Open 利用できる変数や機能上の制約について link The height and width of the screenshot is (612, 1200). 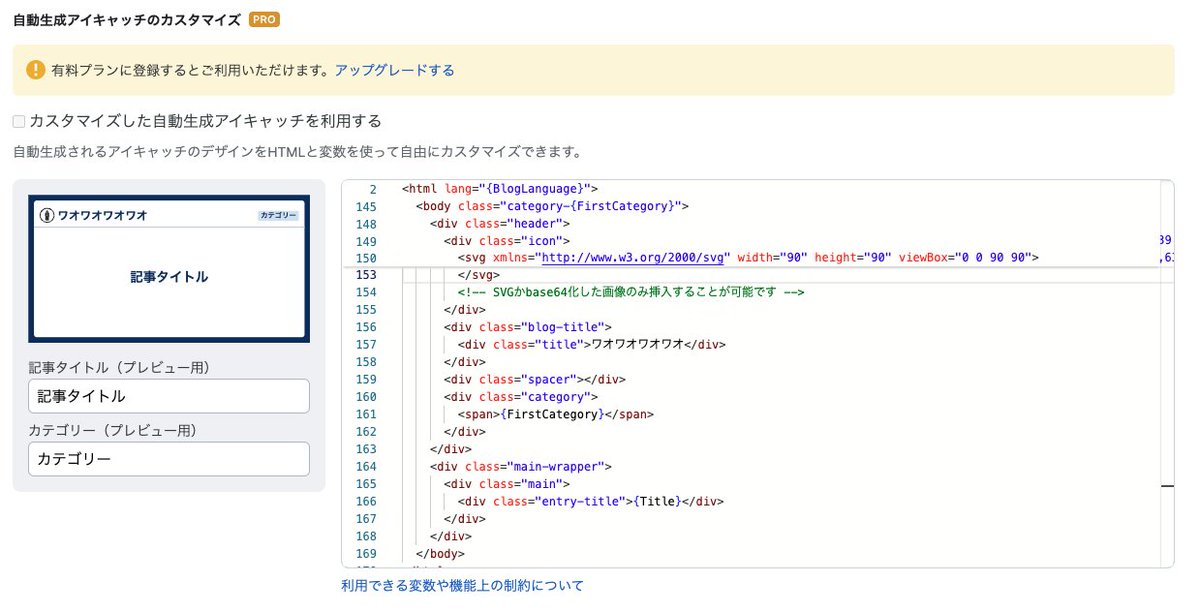point(462,585)
